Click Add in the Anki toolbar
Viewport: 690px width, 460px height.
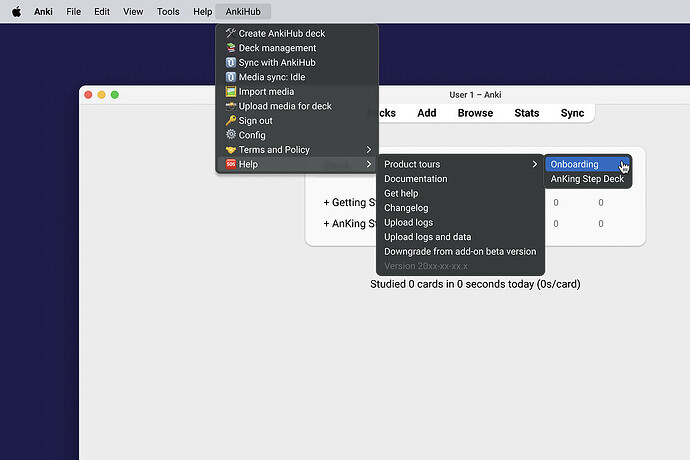(426, 113)
